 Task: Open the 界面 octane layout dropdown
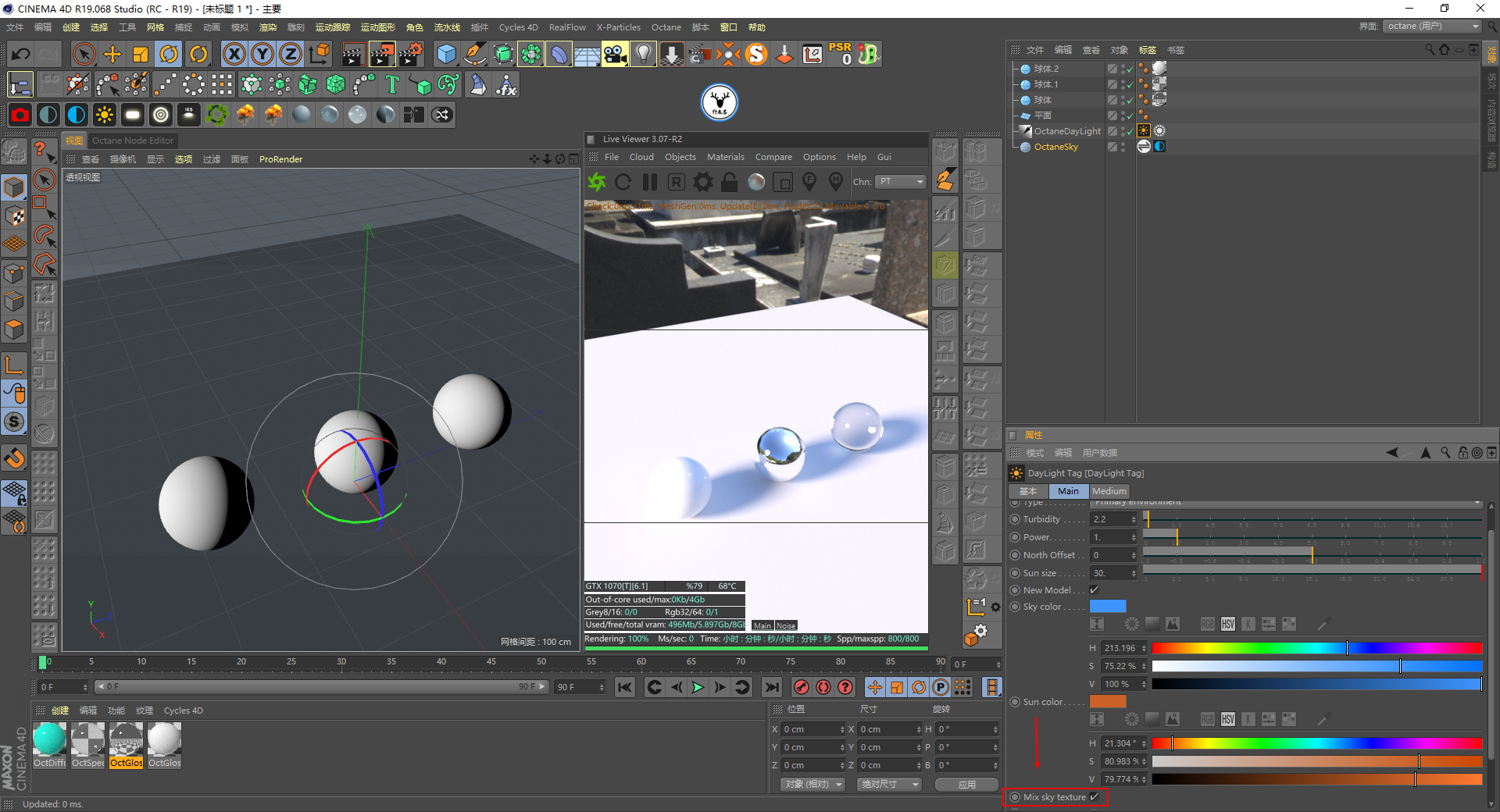click(1432, 27)
